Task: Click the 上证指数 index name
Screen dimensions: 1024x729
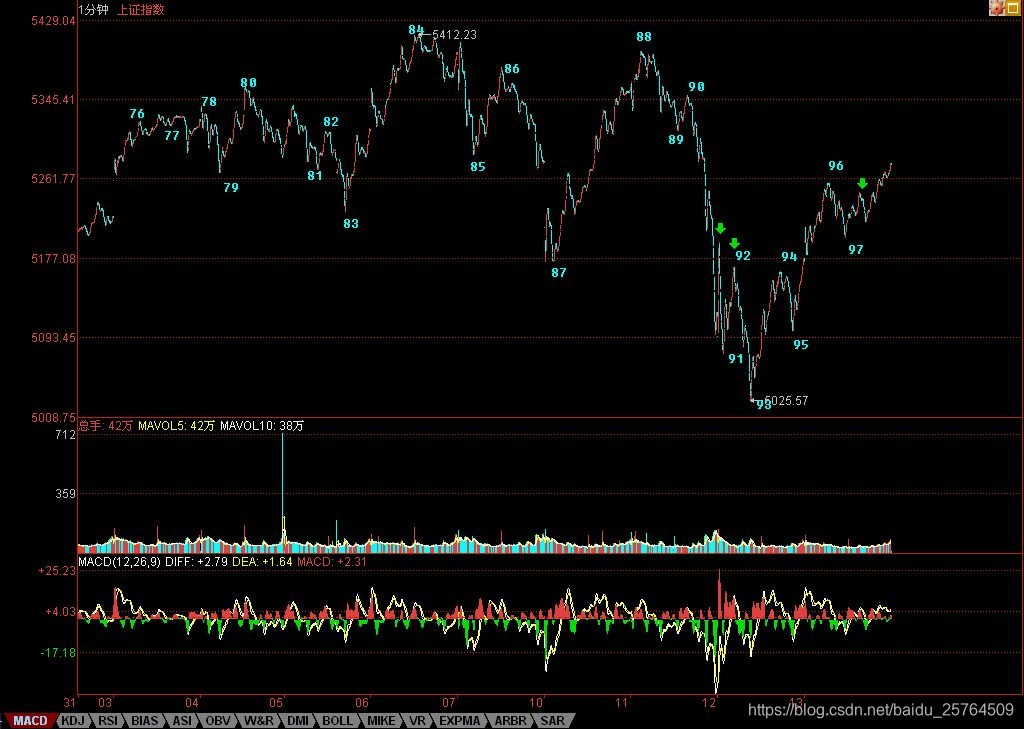Action: pyautogui.click(x=140, y=9)
